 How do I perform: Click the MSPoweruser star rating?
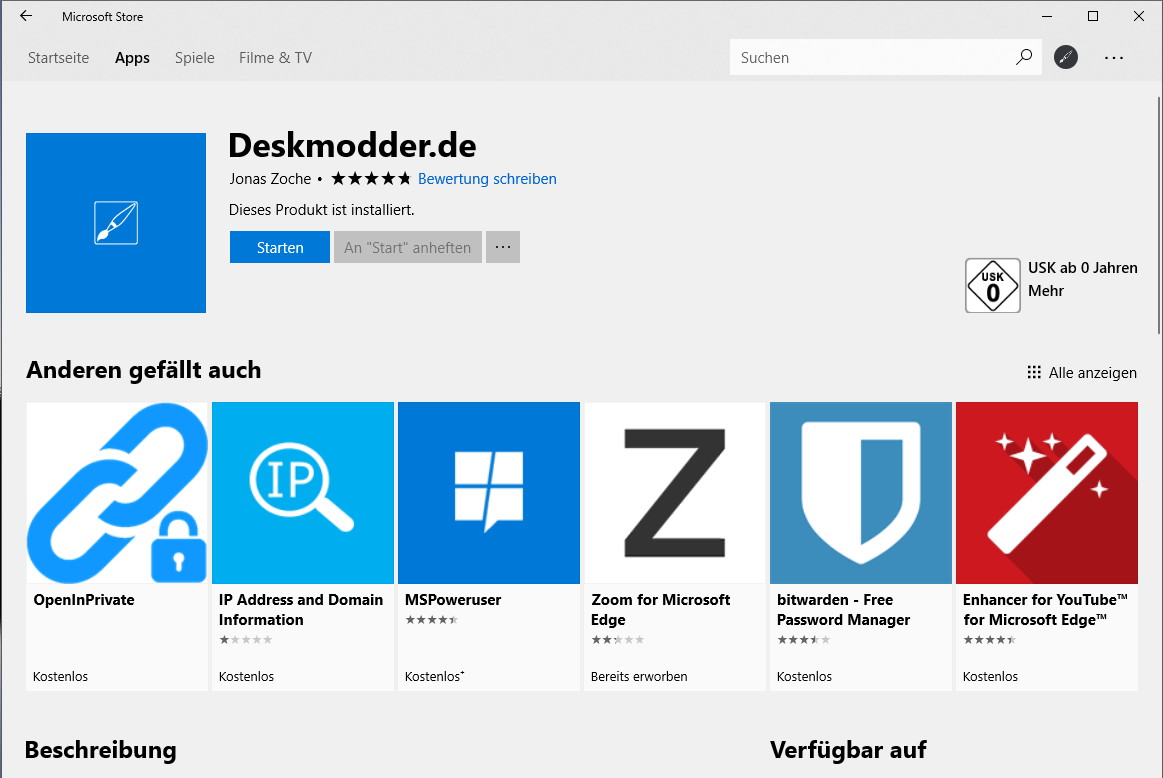432,620
